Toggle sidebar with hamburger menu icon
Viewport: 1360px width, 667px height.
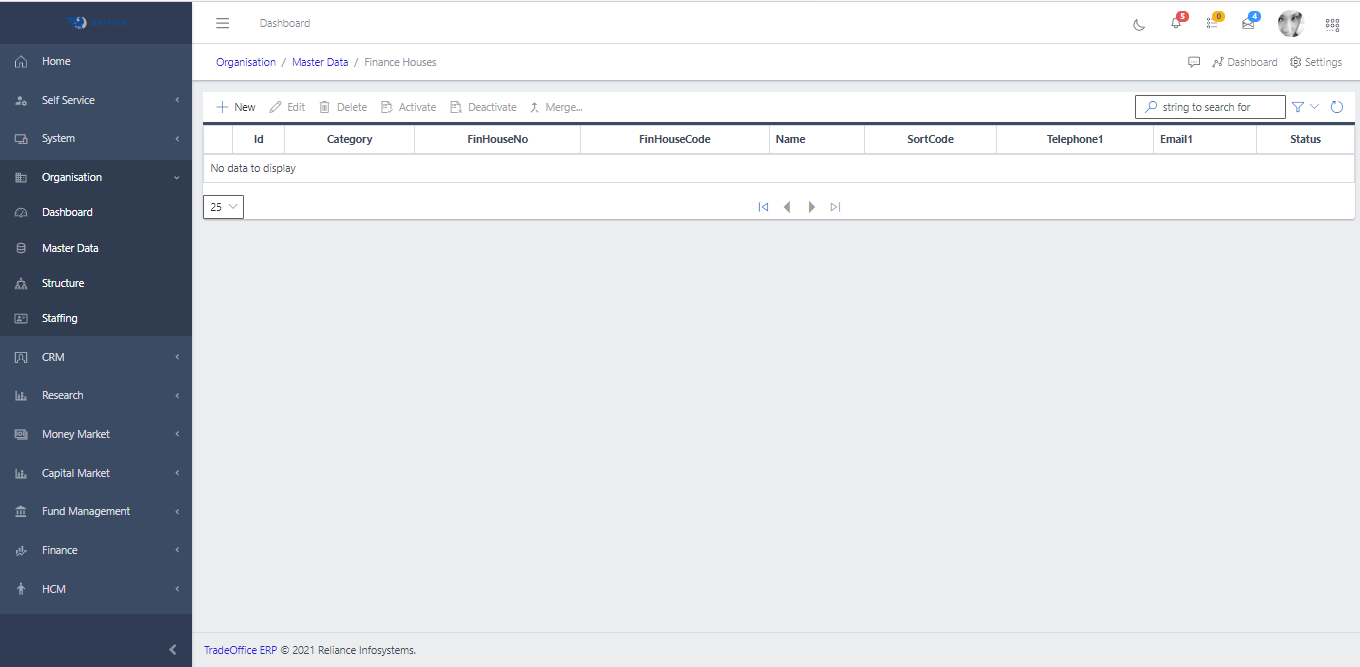[223, 23]
